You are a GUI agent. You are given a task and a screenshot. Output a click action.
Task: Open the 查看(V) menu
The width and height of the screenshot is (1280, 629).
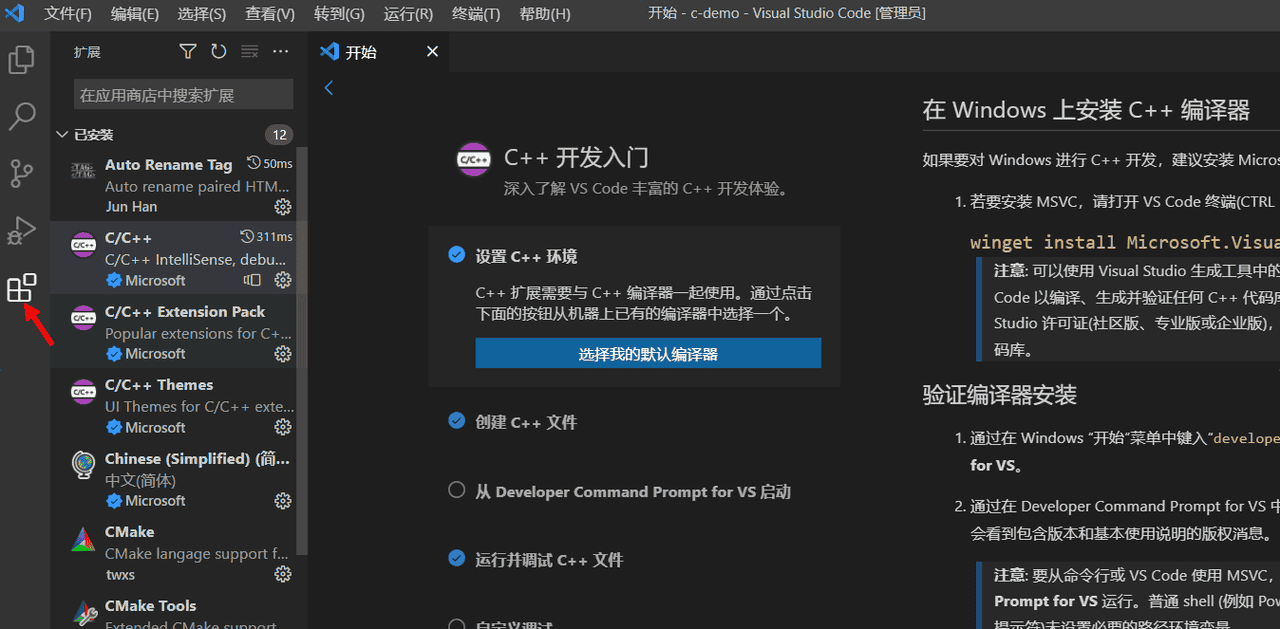[270, 14]
